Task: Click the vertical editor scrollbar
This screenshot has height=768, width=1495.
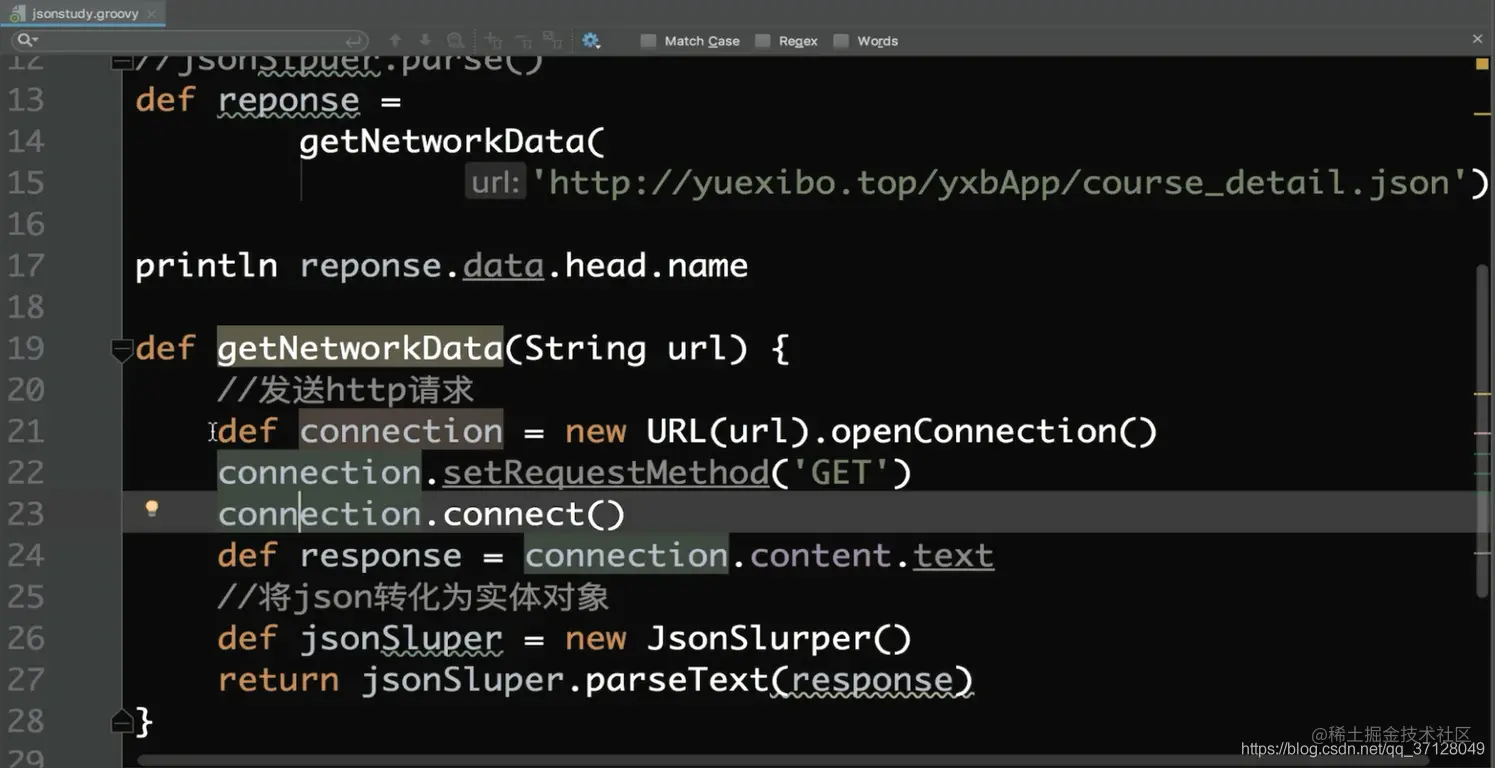Action: [1482, 430]
